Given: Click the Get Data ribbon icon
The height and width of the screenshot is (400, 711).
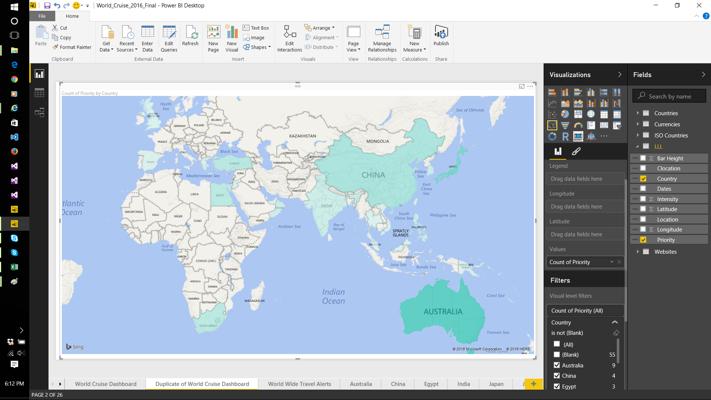Looking at the screenshot, I should [106, 39].
